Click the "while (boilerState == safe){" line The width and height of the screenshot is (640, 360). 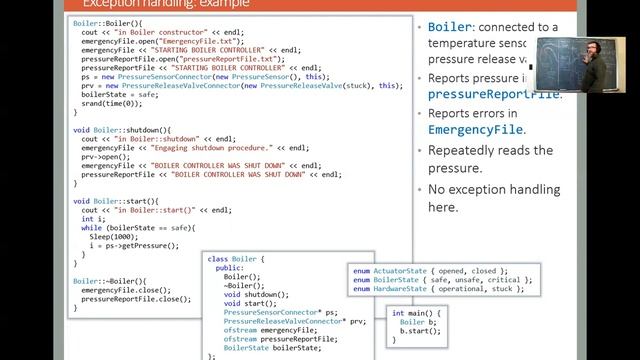[138, 228]
